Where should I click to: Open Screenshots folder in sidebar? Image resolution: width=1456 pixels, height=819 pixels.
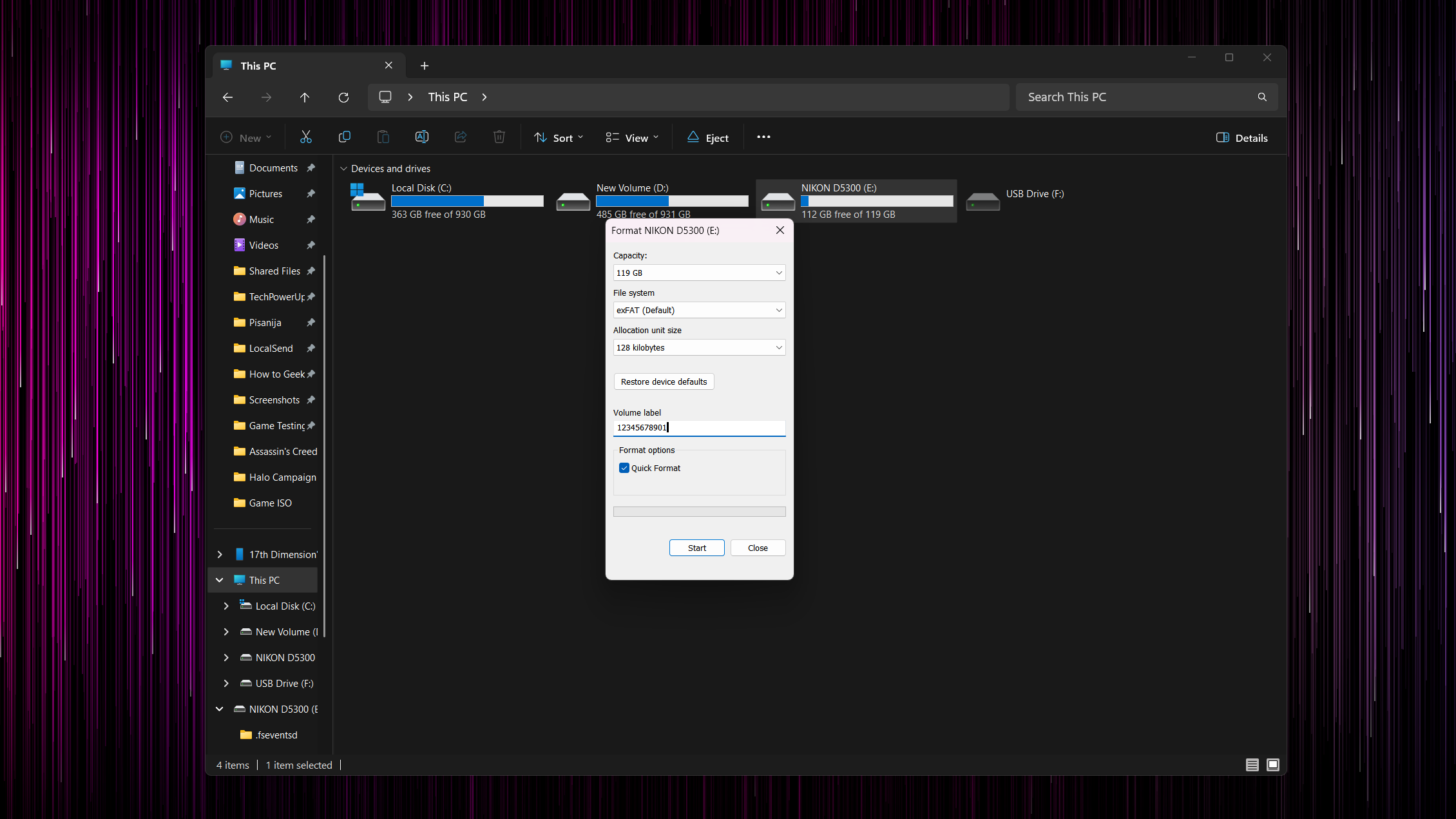pyautogui.click(x=274, y=400)
